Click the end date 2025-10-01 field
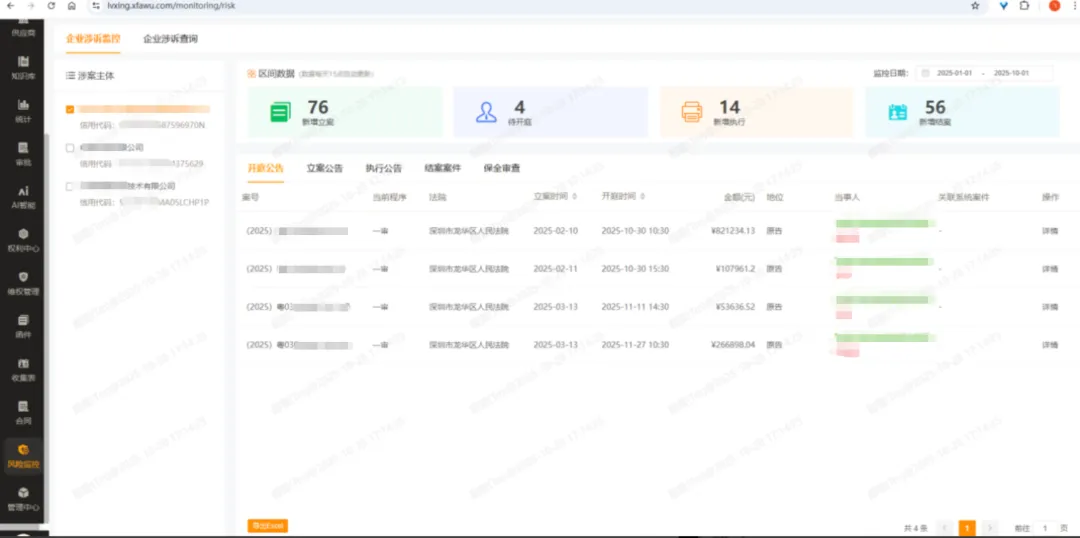This screenshot has width=1080, height=538. click(1011, 73)
